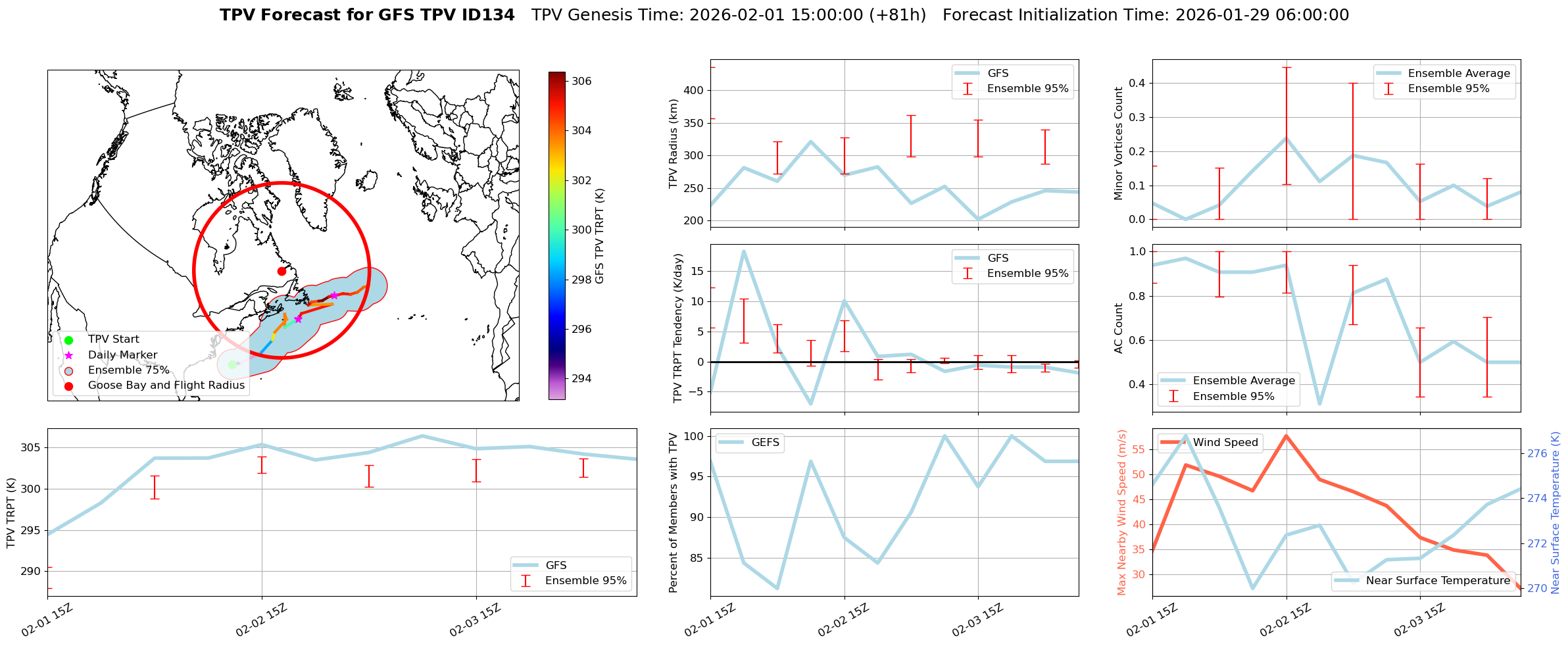This screenshot has height=646, width=1568.
Task: Click the 300 tick label on colorbar
Action: coord(581,230)
